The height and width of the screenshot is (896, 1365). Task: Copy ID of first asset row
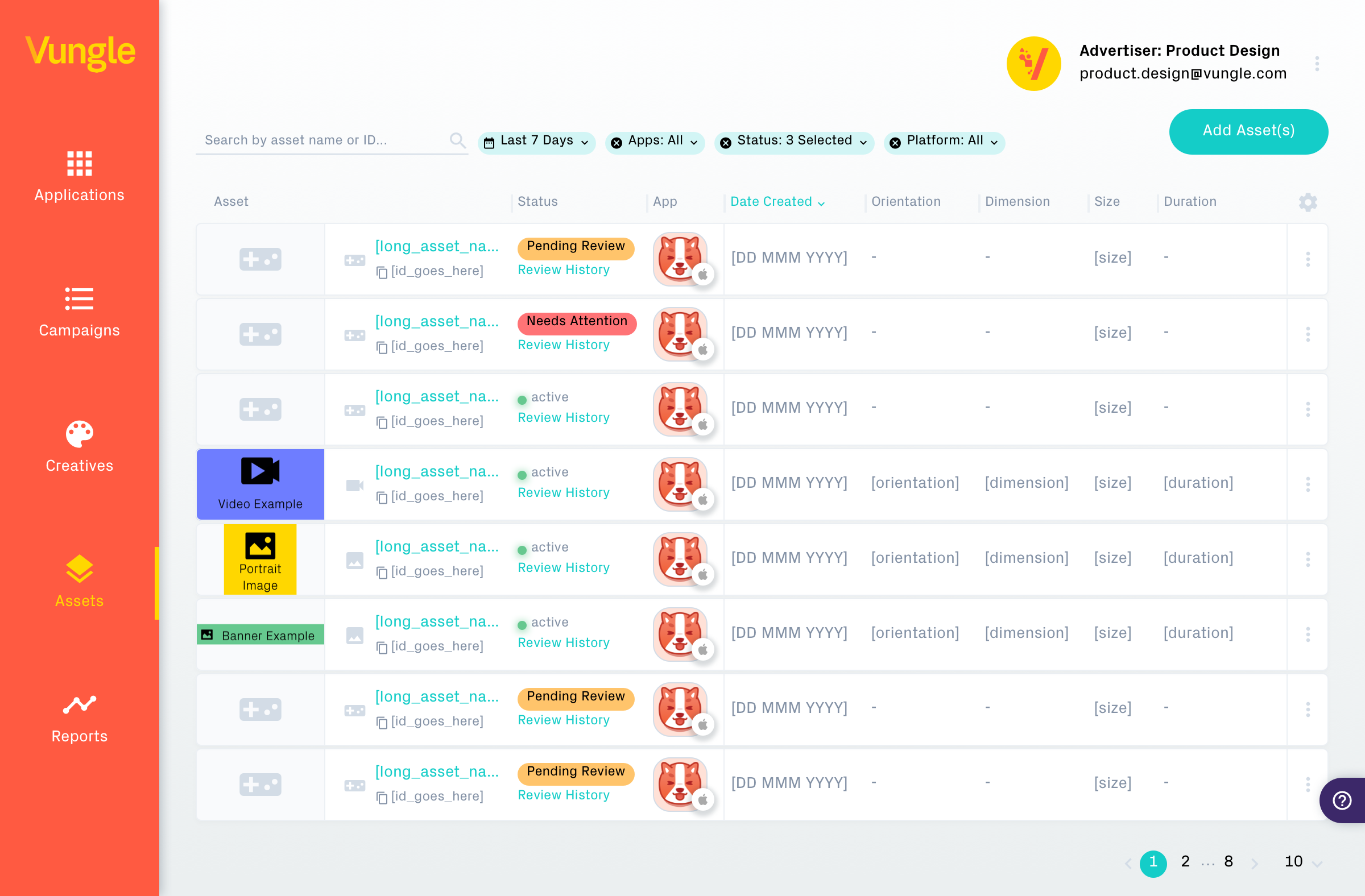tap(382, 272)
